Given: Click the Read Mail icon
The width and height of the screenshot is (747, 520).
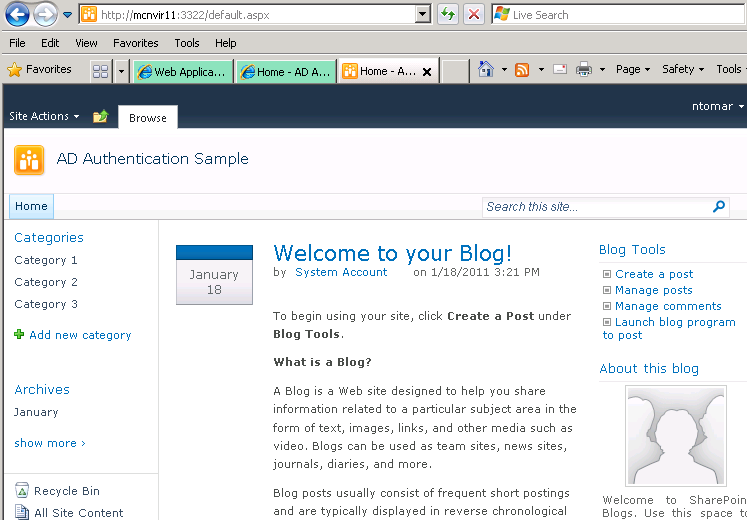Looking at the screenshot, I should [x=560, y=70].
